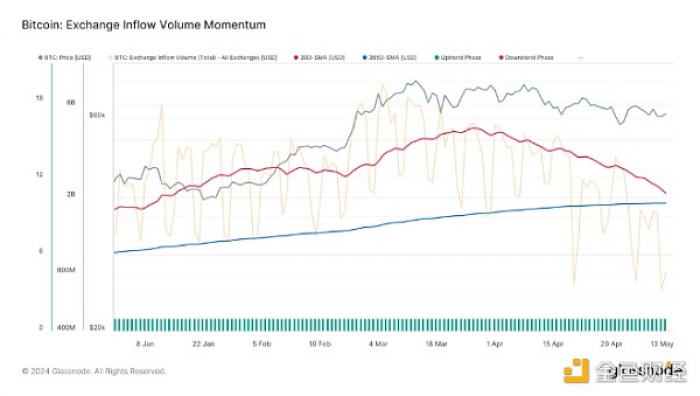The width and height of the screenshot is (700, 396).
Task: Toggle the Exchange Inflow Volume legend entry
Action: (x=193, y=58)
